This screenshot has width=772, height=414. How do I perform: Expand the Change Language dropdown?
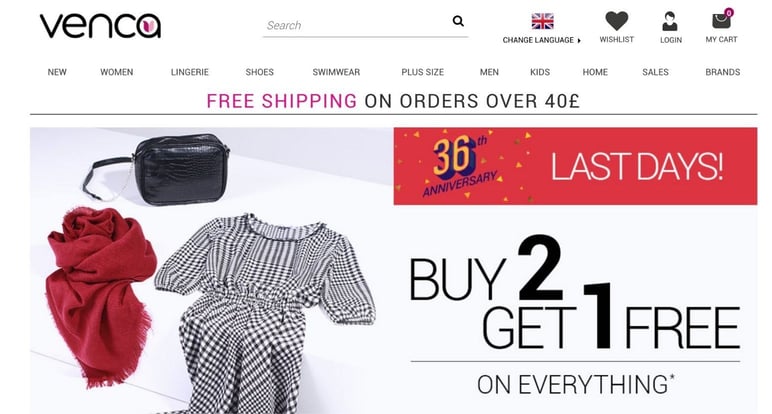click(542, 40)
